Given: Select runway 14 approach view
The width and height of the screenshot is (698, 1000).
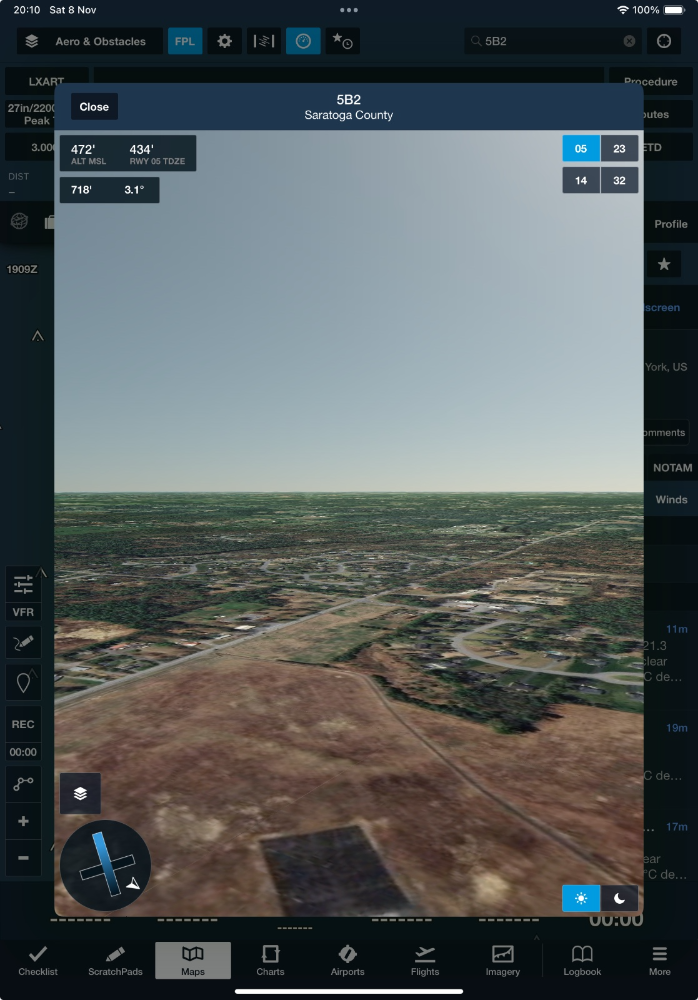Looking at the screenshot, I should 581,181.
